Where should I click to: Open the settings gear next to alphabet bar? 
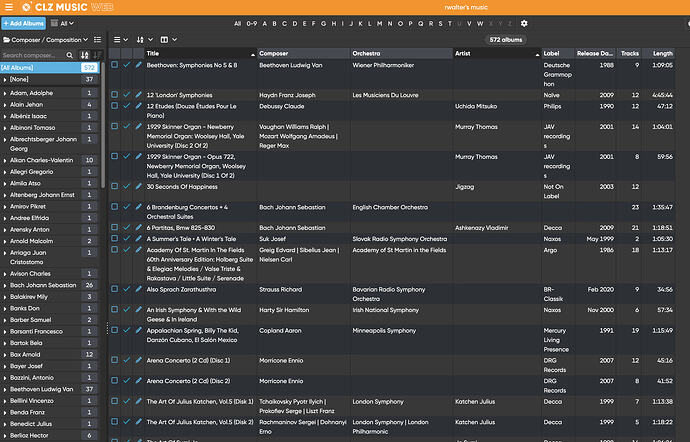(x=524, y=23)
